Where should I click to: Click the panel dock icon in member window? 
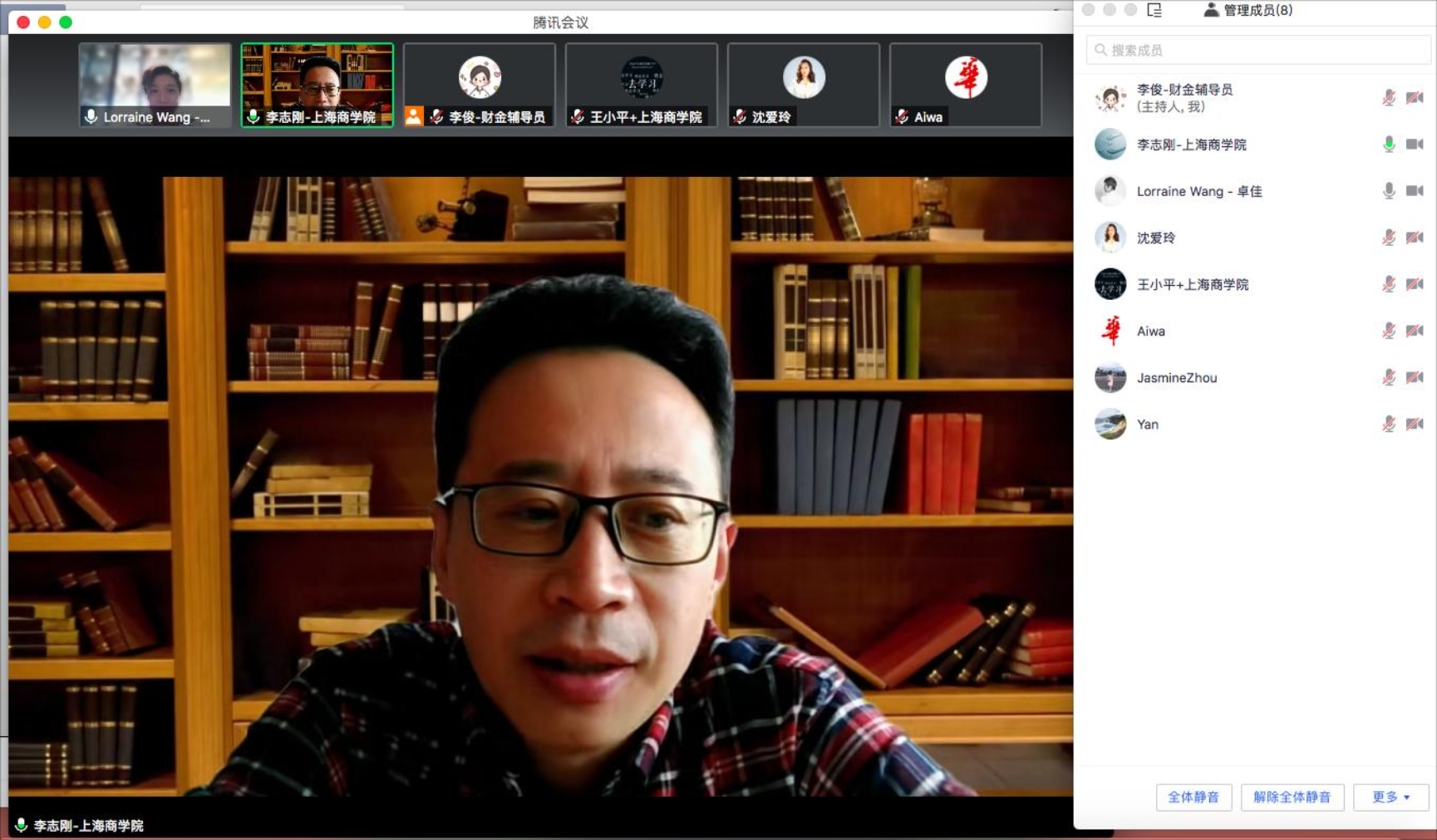point(1154,10)
